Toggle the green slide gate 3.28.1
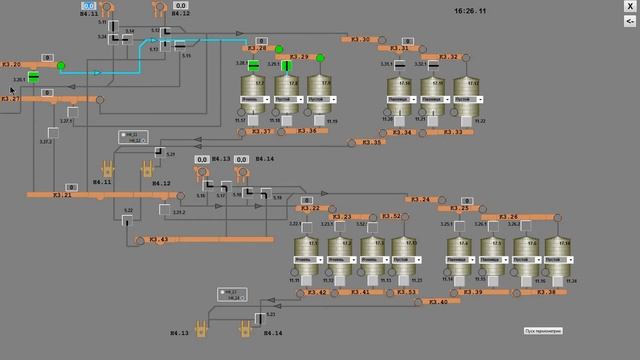The image size is (640, 360). (x=253, y=66)
